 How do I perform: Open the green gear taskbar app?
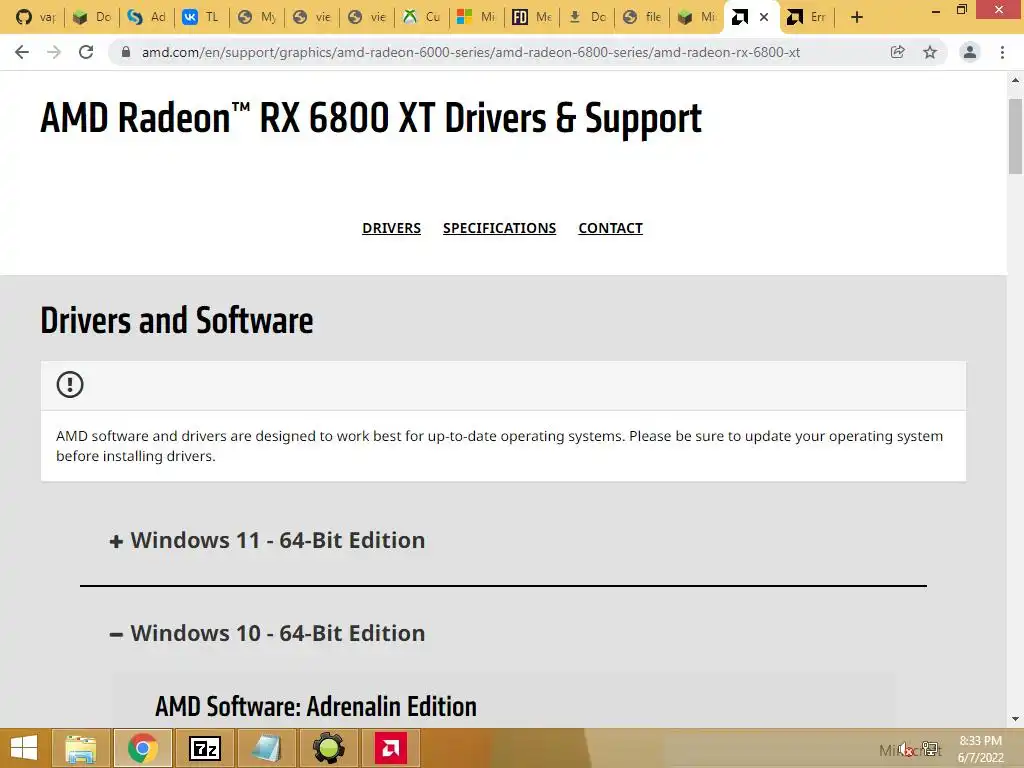point(328,748)
